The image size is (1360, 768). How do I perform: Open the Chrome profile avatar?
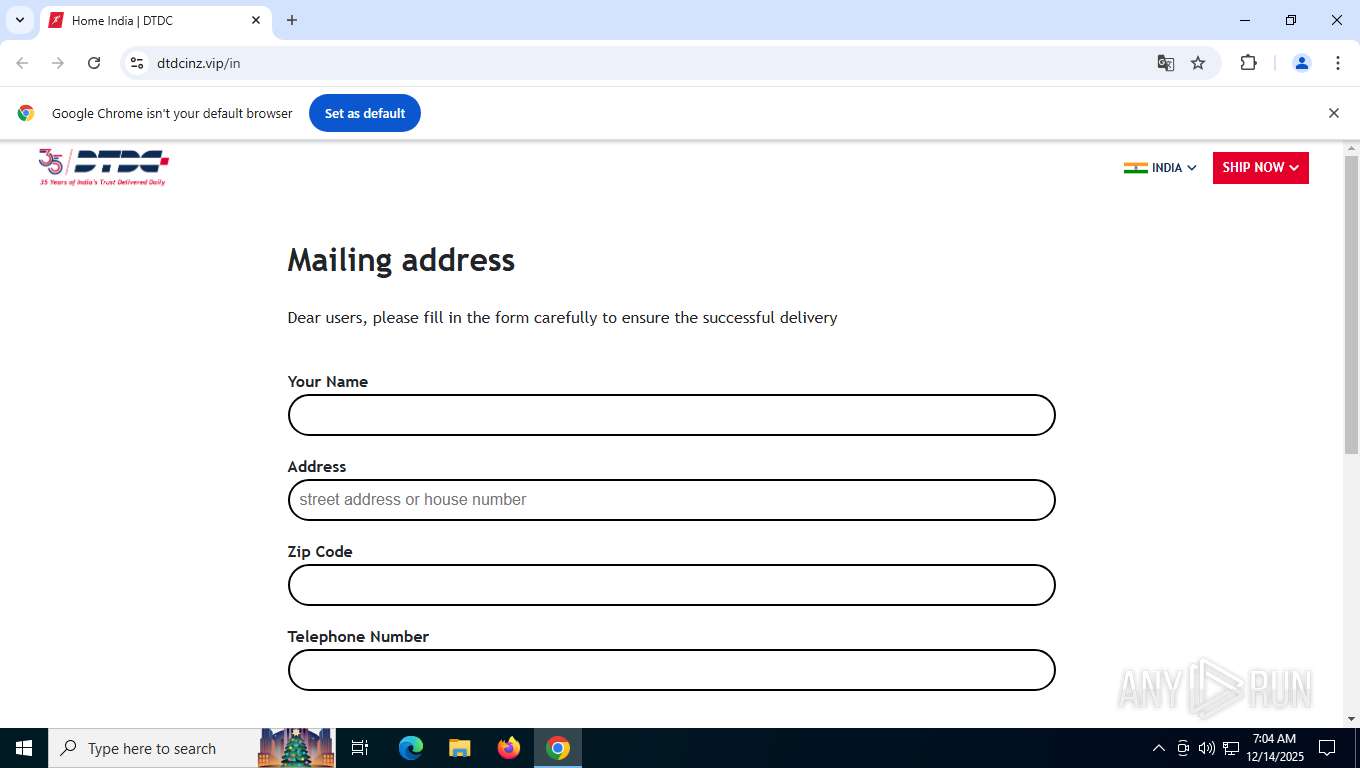1302,63
